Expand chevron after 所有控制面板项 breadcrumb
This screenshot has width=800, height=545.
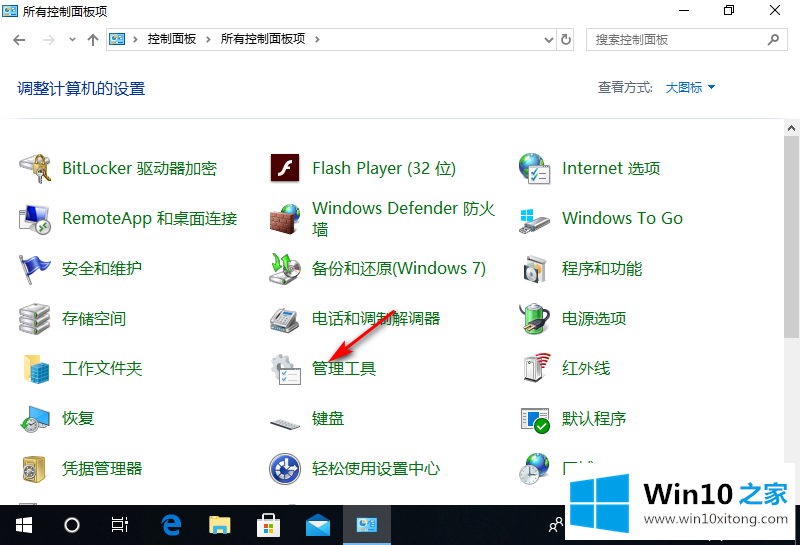[317, 40]
